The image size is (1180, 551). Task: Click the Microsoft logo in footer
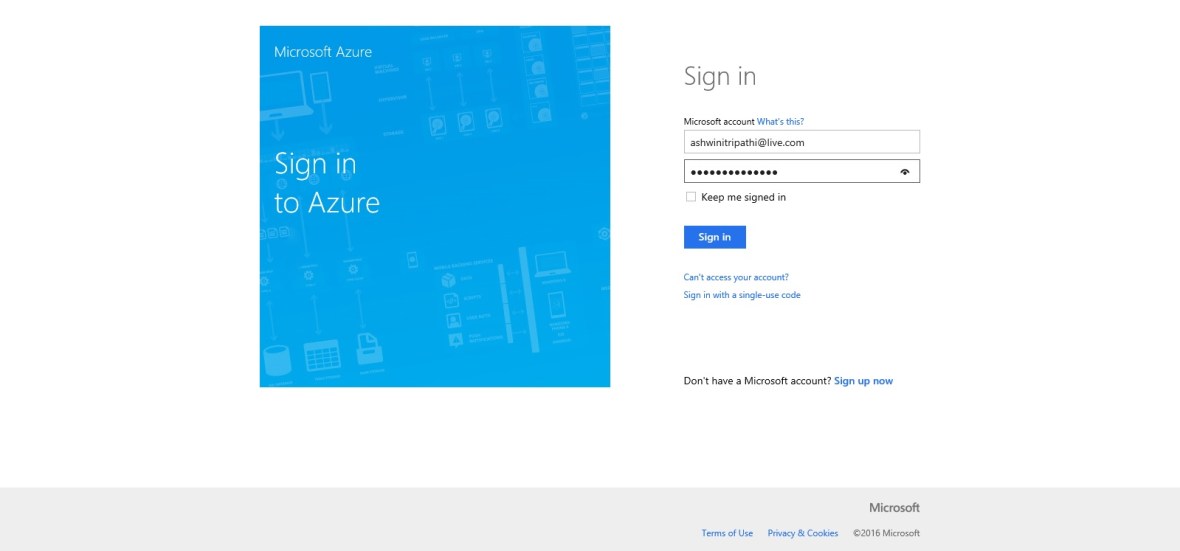[x=894, y=507]
